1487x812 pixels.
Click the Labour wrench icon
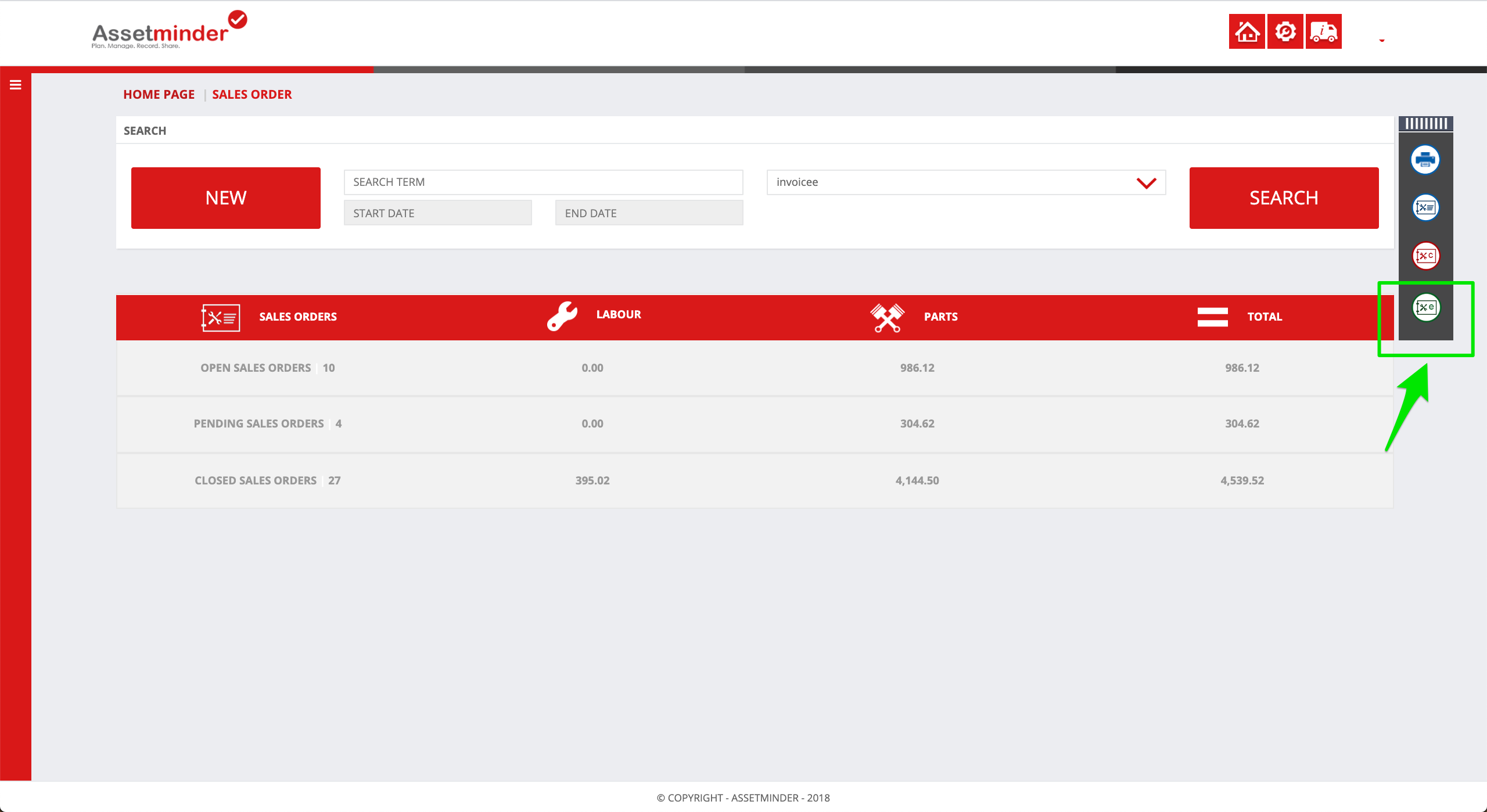point(562,316)
